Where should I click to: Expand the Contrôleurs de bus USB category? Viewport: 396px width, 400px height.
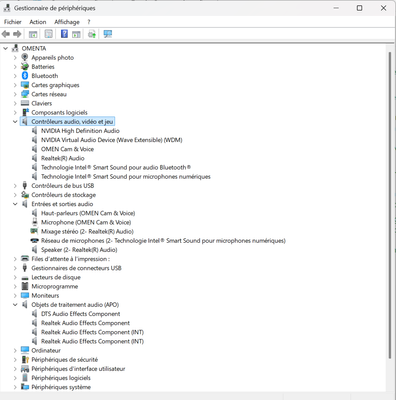click(x=15, y=185)
